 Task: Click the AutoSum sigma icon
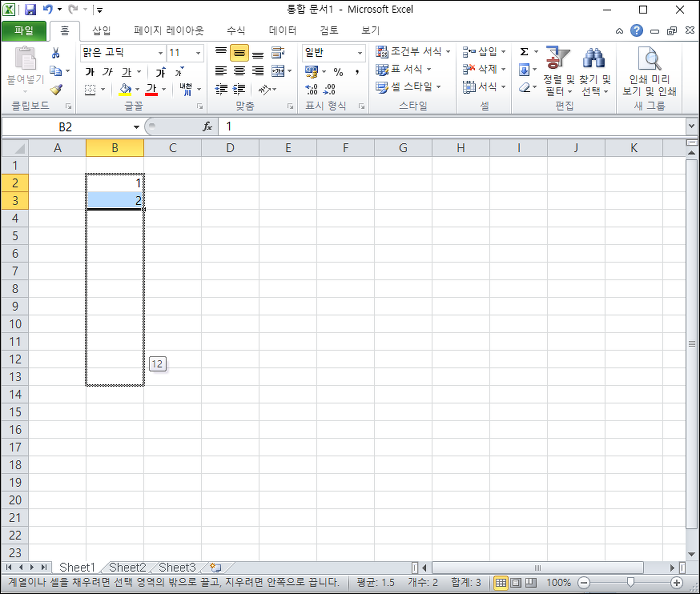coord(525,52)
